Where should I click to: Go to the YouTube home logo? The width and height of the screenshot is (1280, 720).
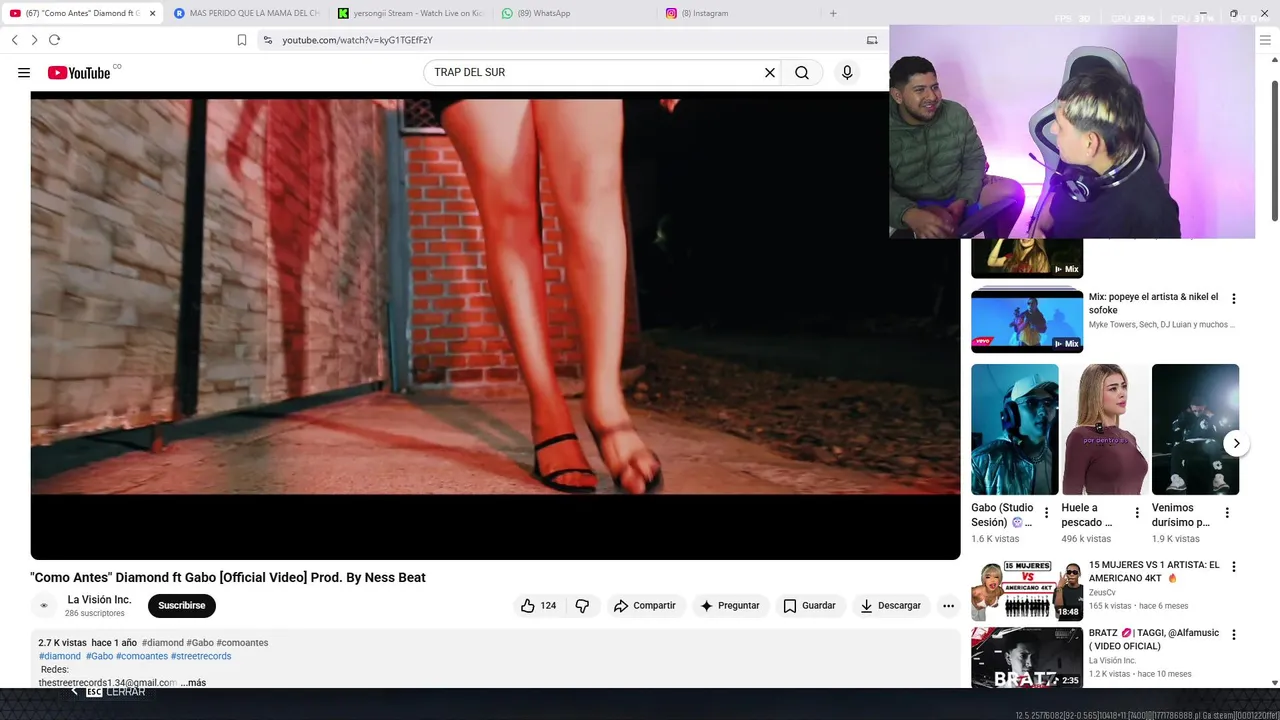(x=79, y=73)
